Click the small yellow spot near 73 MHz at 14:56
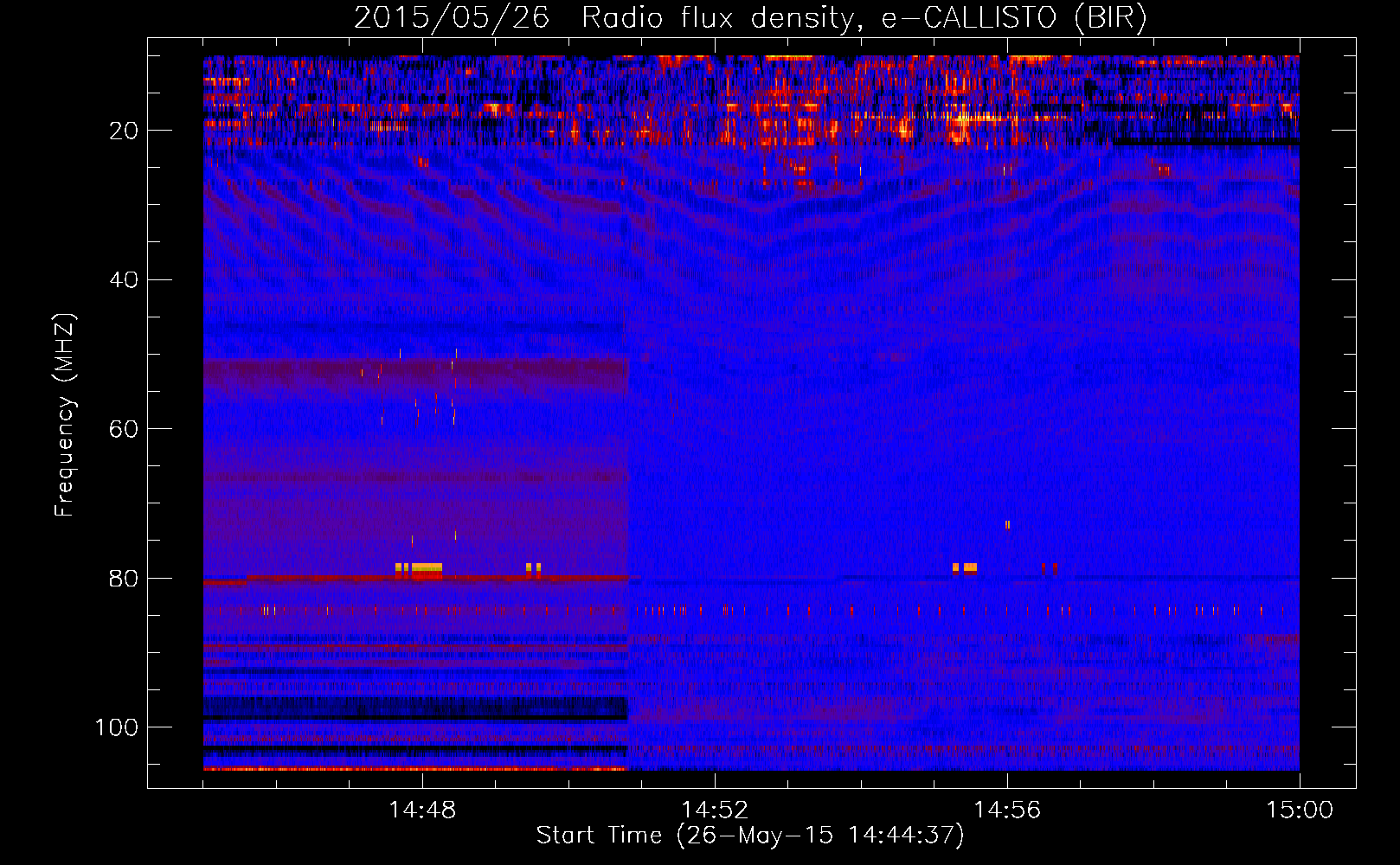This screenshot has height=865, width=1400. (x=1007, y=524)
